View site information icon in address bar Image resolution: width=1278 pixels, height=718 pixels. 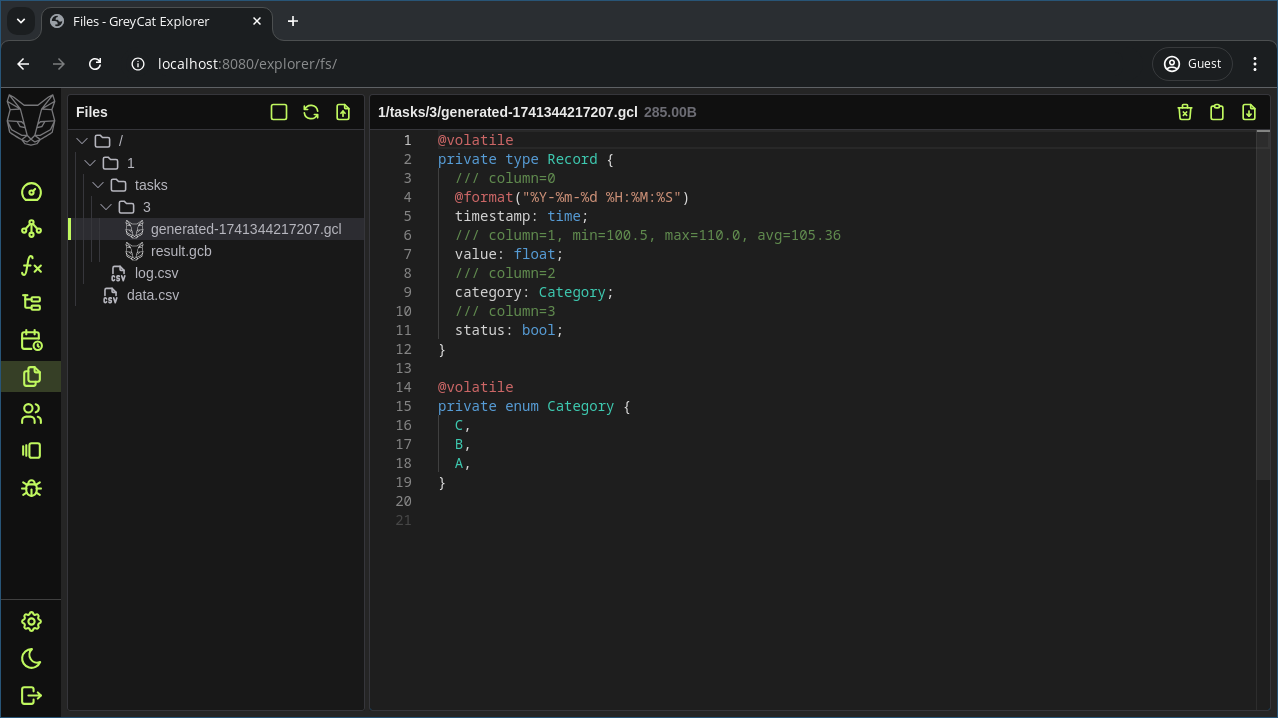click(139, 63)
